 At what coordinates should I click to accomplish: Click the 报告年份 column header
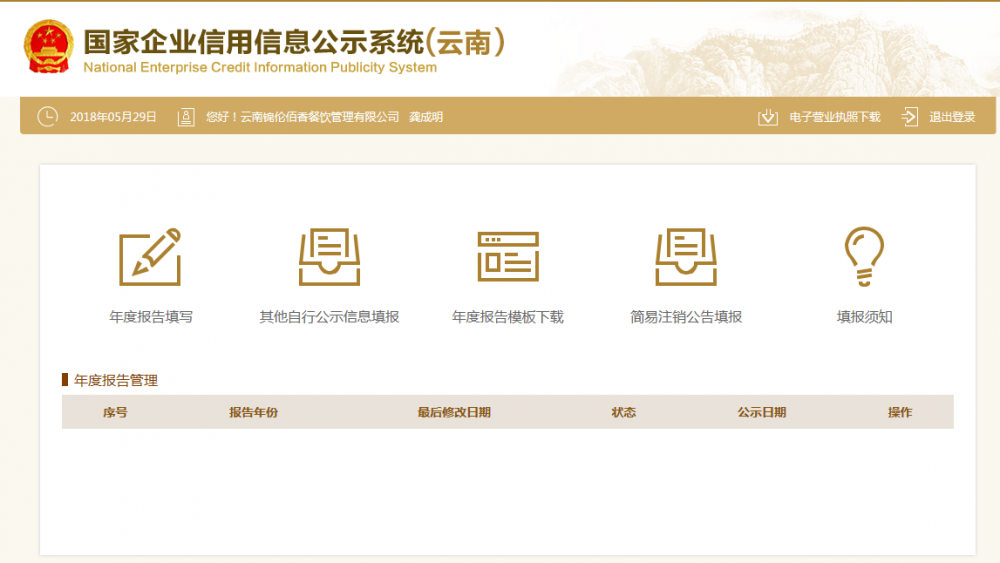[254, 413]
